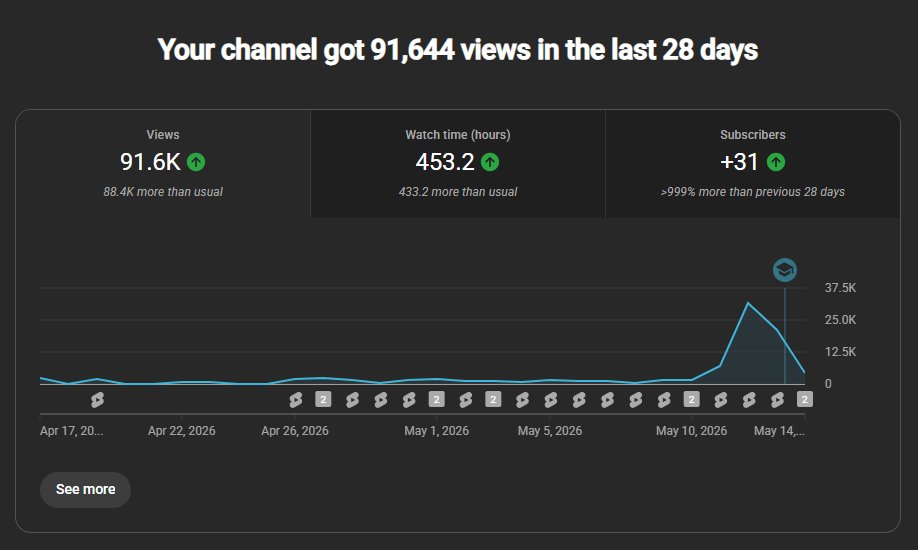Click the May 10, 2026 date label
The width and height of the screenshot is (918, 550).
tap(691, 431)
